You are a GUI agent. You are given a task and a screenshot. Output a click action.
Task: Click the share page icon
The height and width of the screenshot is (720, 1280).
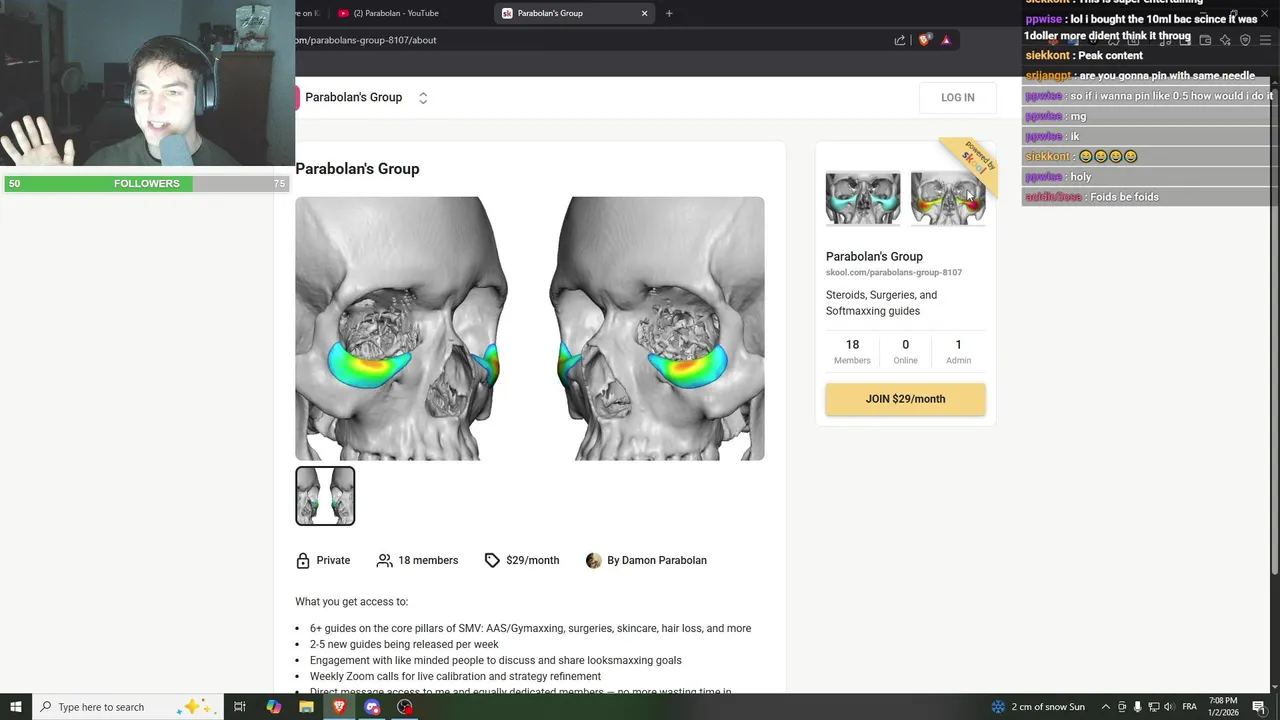[900, 40]
